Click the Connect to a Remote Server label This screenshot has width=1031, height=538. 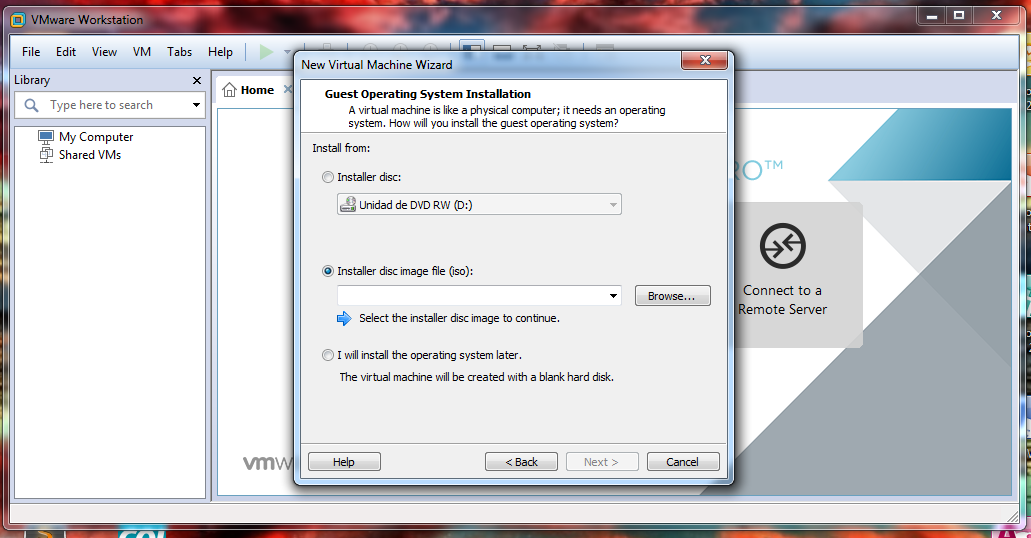click(782, 300)
